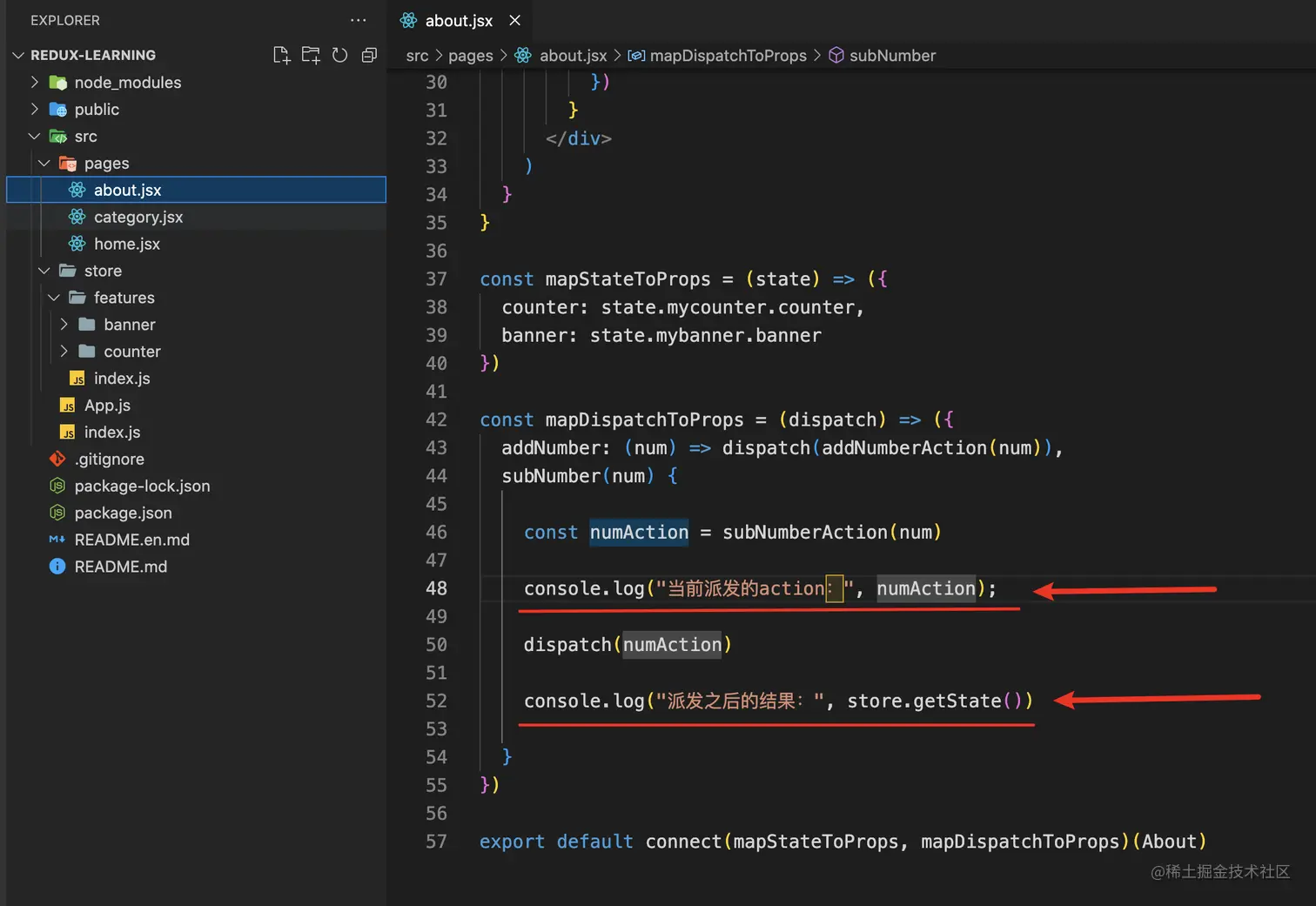The image size is (1316, 906).
Task: Click the variable symbol icon before mapDispatchToProps
Action: tap(636, 56)
